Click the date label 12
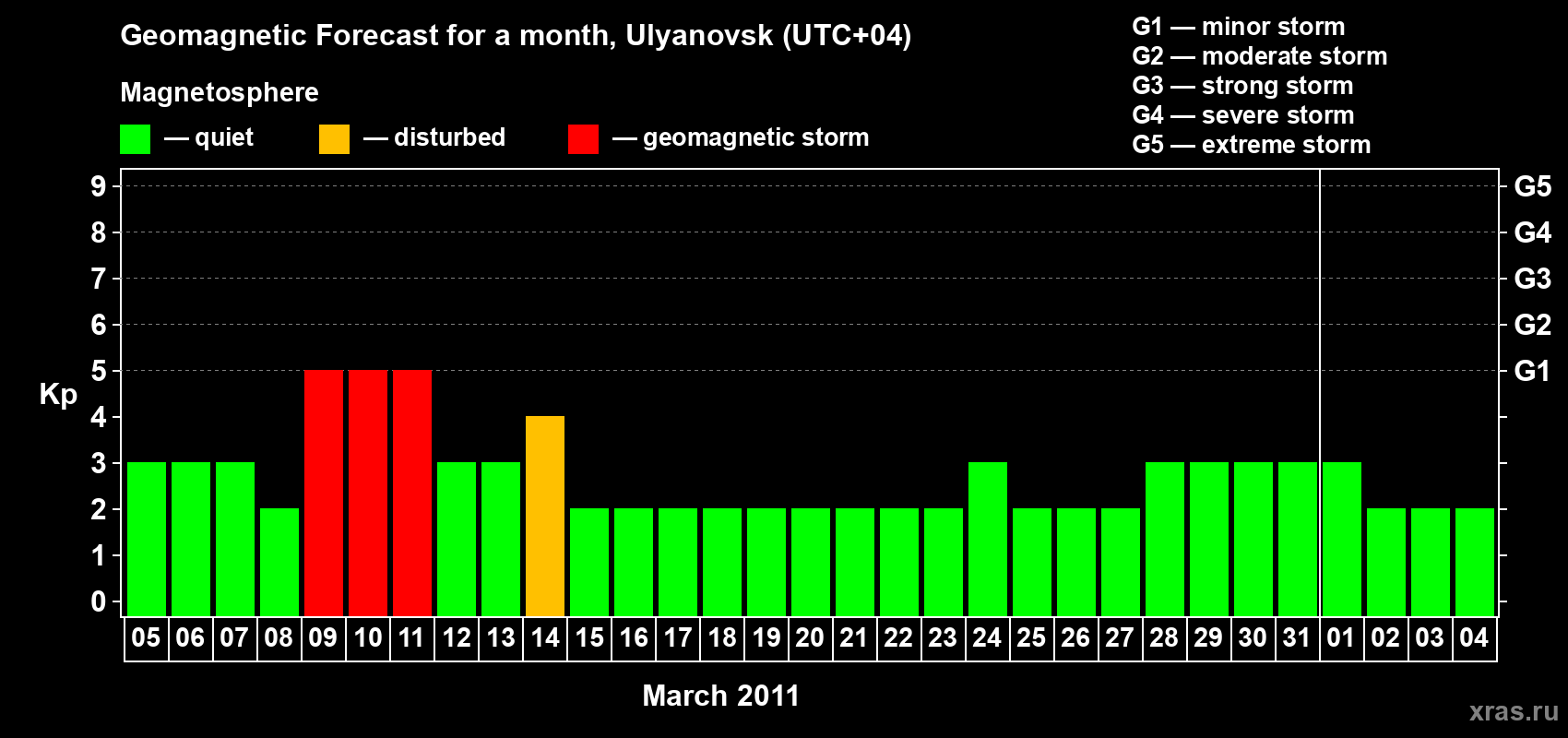The height and width of the screenshot is (738, 1568). tap(456, 637)
